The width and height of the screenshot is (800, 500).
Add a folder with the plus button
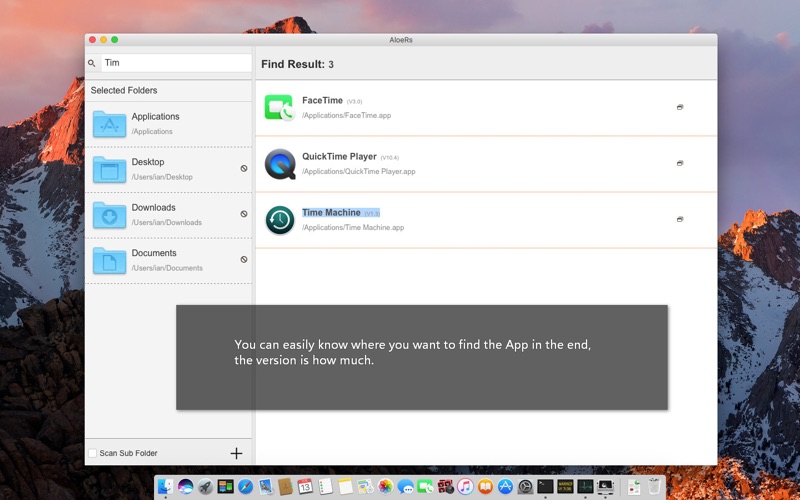236,453
